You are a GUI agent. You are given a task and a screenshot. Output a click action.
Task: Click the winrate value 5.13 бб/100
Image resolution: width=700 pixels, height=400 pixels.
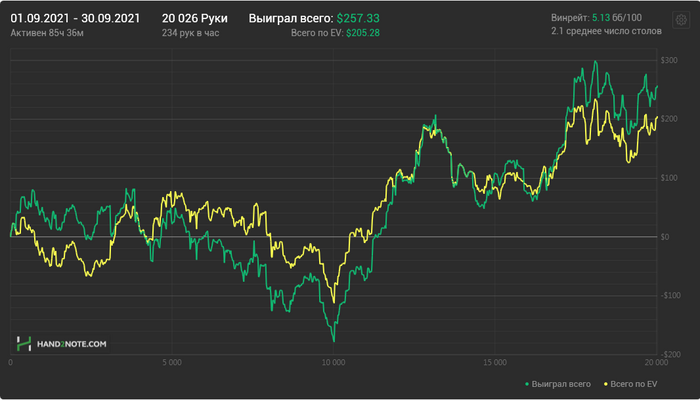[x=617, y=18]
